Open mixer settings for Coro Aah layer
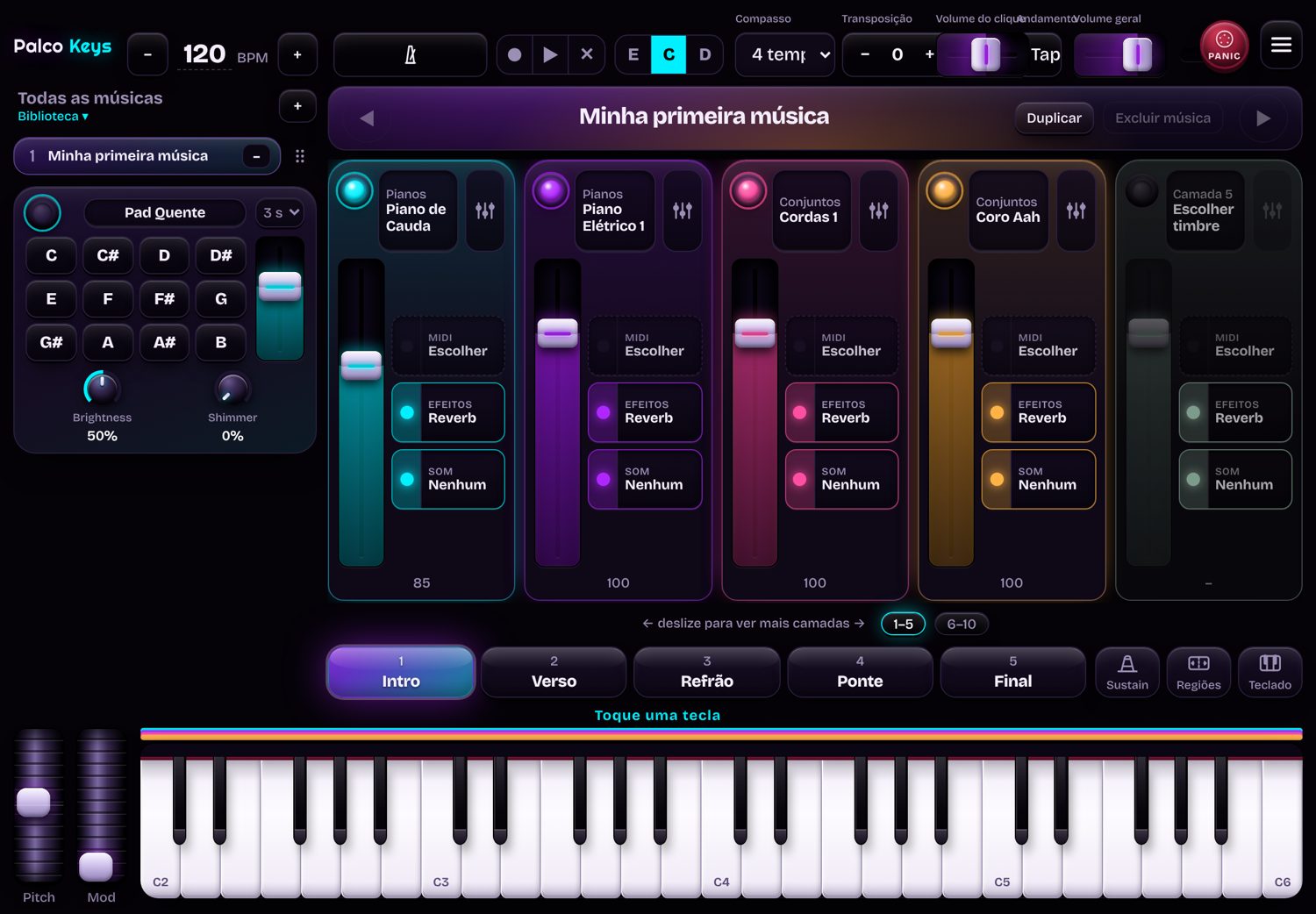The width and height of the screenshot is (1316, 914). pyautogui.click(x=1076, y=211)
